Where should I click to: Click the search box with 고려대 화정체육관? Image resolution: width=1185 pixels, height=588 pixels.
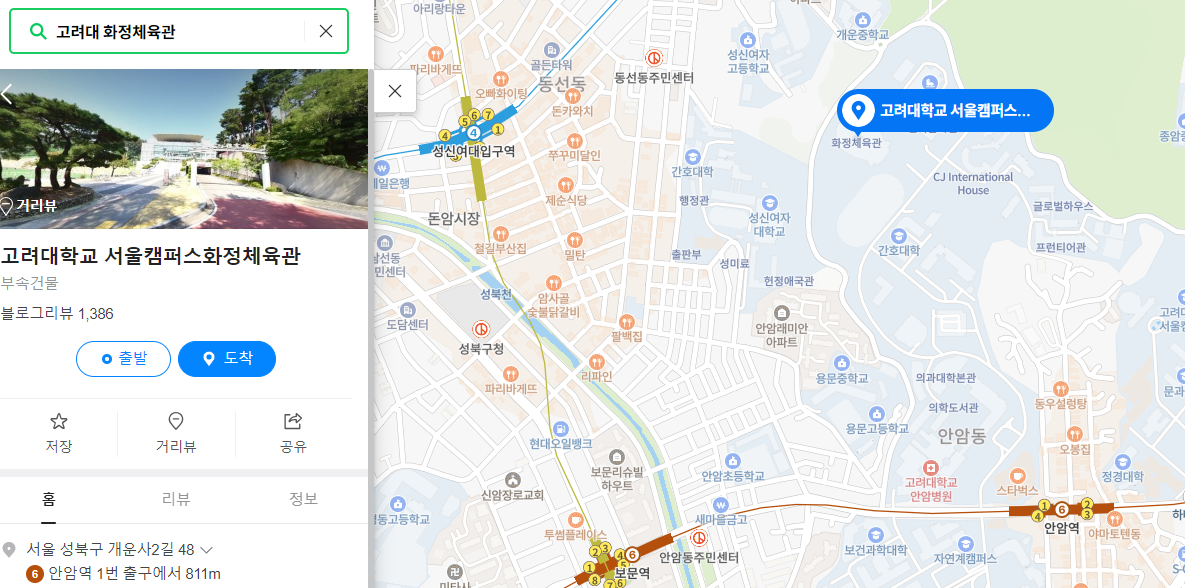(x=178, y=31)
